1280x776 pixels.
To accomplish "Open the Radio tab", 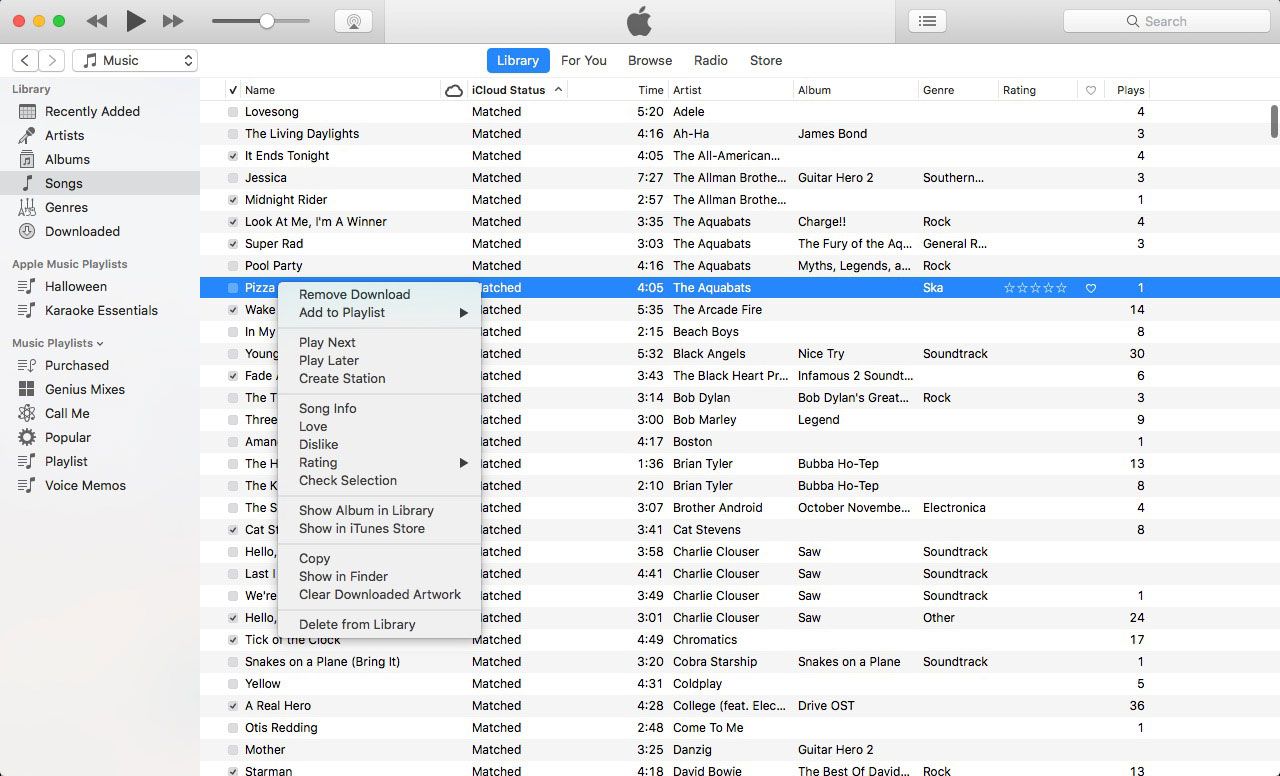I will pos(711,61).
